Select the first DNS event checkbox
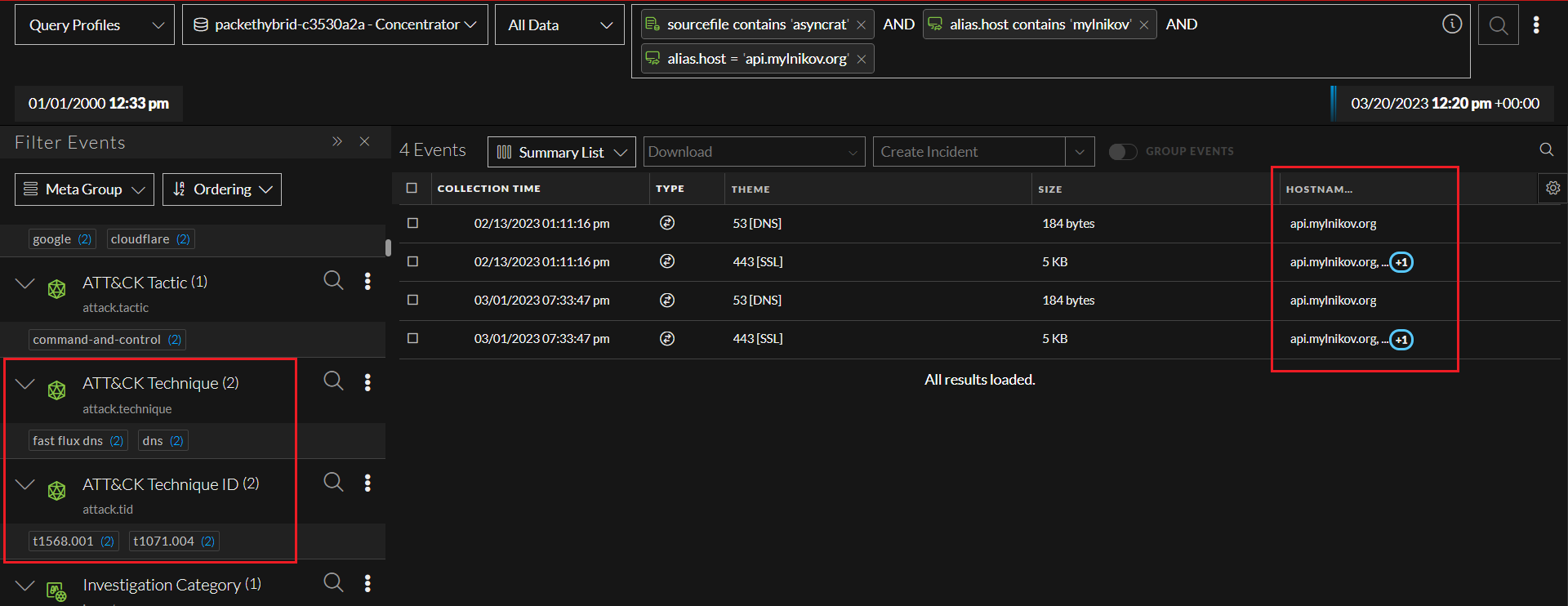 412,223
